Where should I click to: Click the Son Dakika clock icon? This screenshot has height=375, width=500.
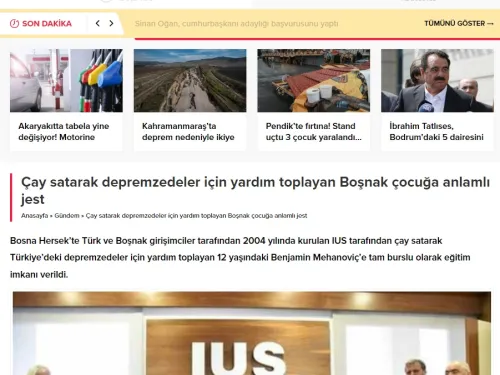tap(14, 24)
